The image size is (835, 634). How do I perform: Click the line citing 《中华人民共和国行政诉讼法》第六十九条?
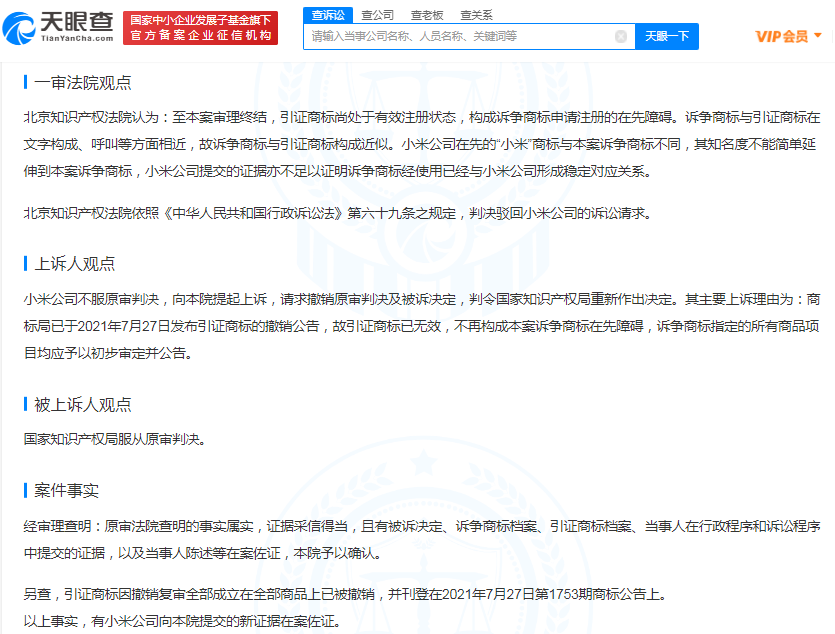point(337,213)
